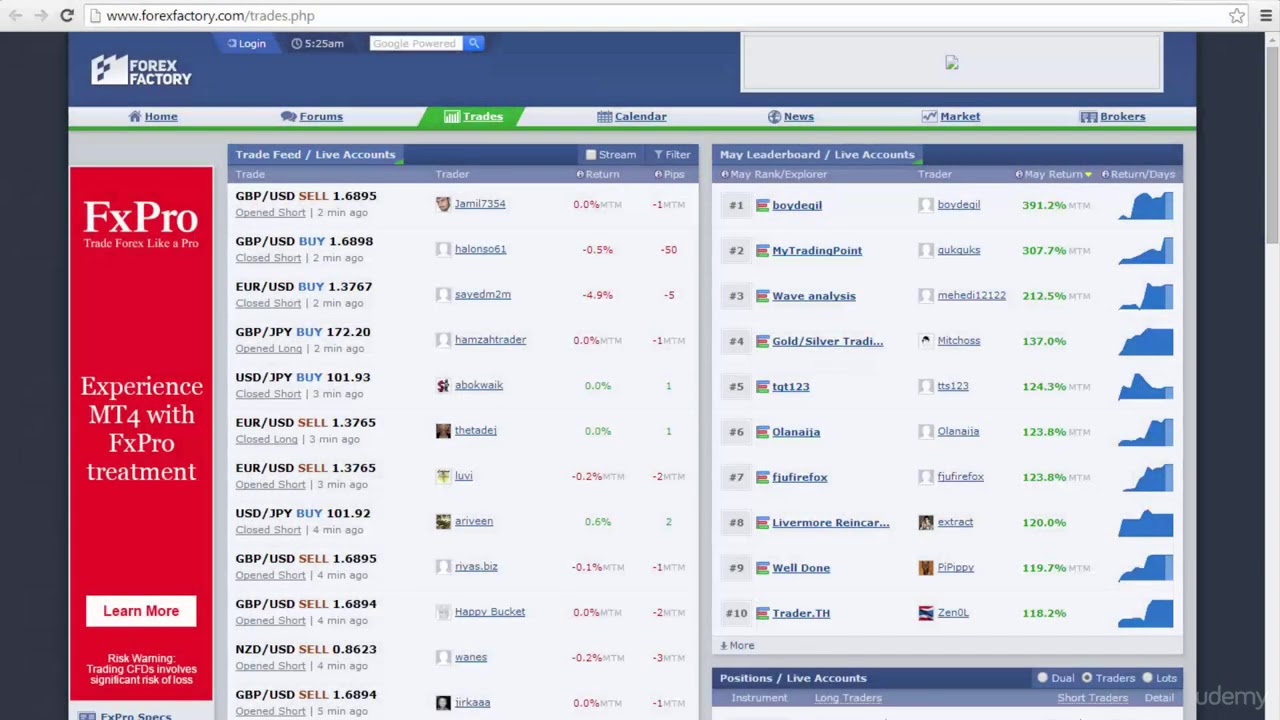The height and width of the screenshot is (720, 1280).
Task: Select the Dual radio button
Action: [1042, 678]
